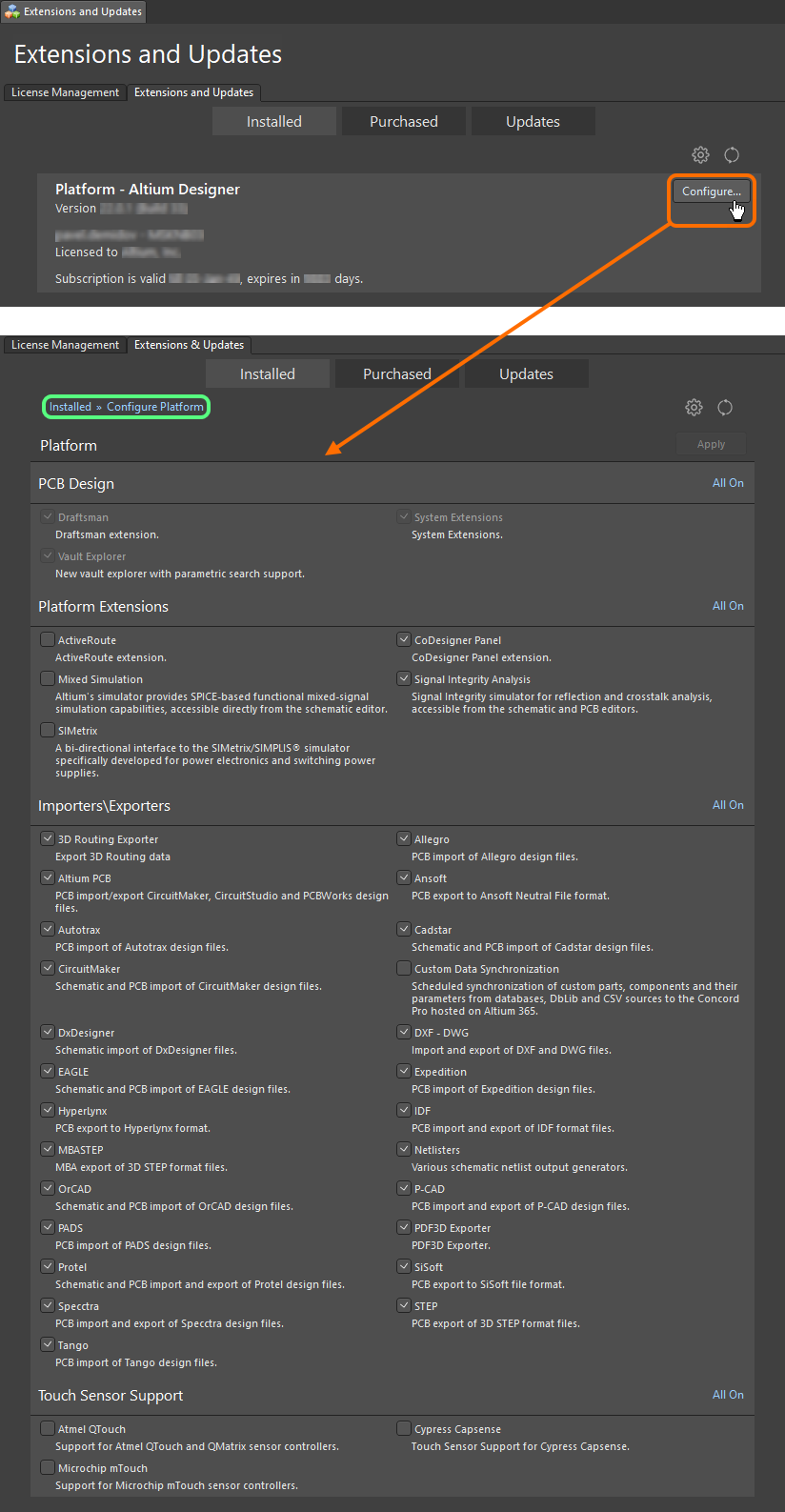
Task: Open Purchased tab beneath Extensions & Updates
Action: (397, 374)
